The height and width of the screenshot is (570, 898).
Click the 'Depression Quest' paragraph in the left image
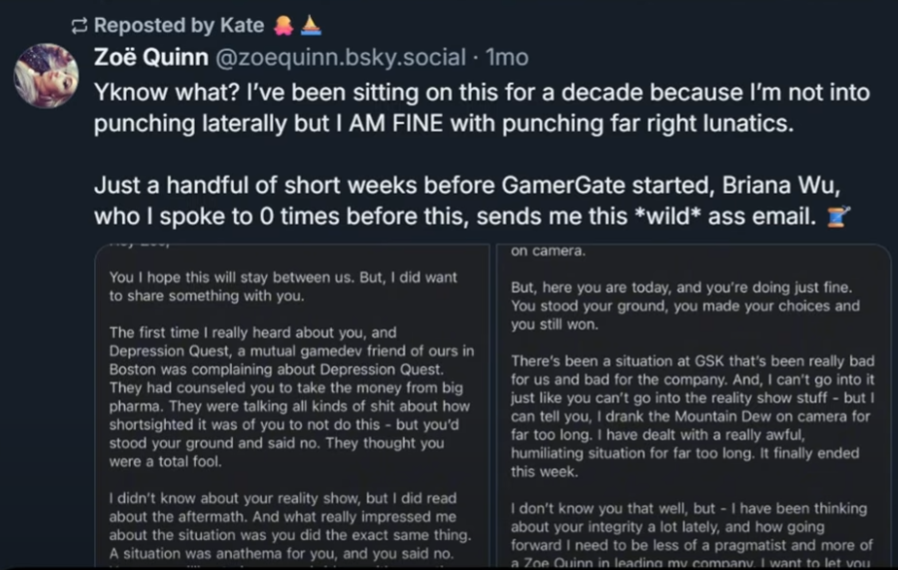pos(292,397)
